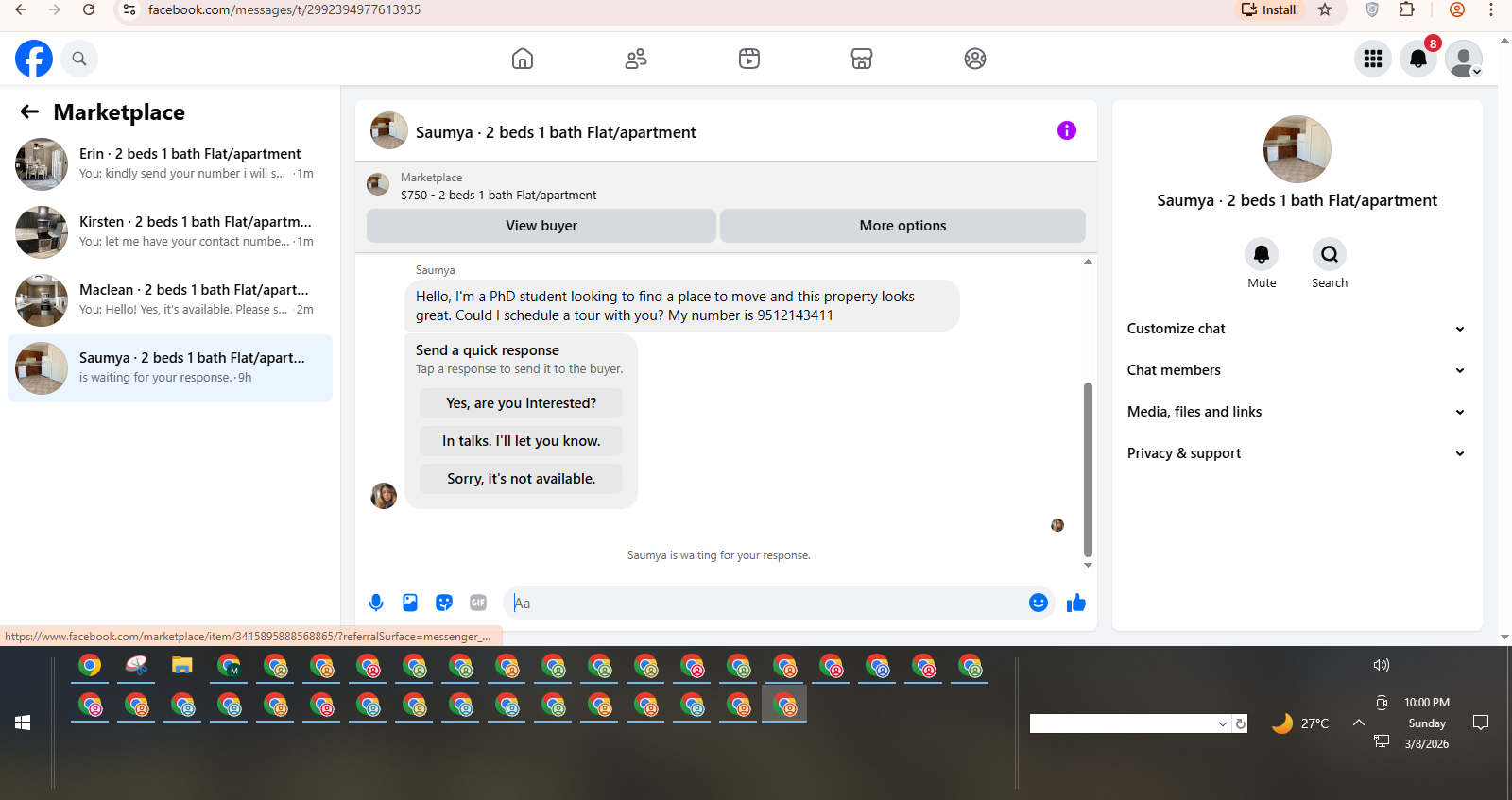The width and height of the screenshot is (1512, 800).
Task: Click the Saumya sender avatar beside quick responses
Action: pyautogui.click(x=384, y=496)
